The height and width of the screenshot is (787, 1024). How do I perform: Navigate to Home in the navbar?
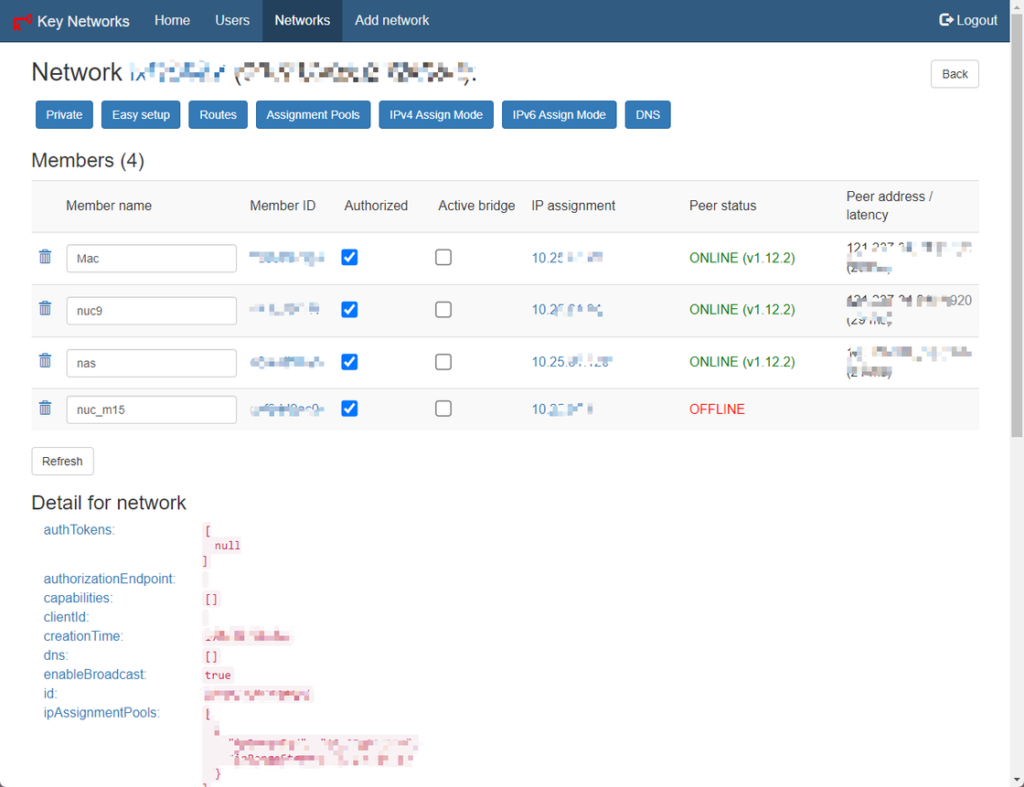[172, 20]
